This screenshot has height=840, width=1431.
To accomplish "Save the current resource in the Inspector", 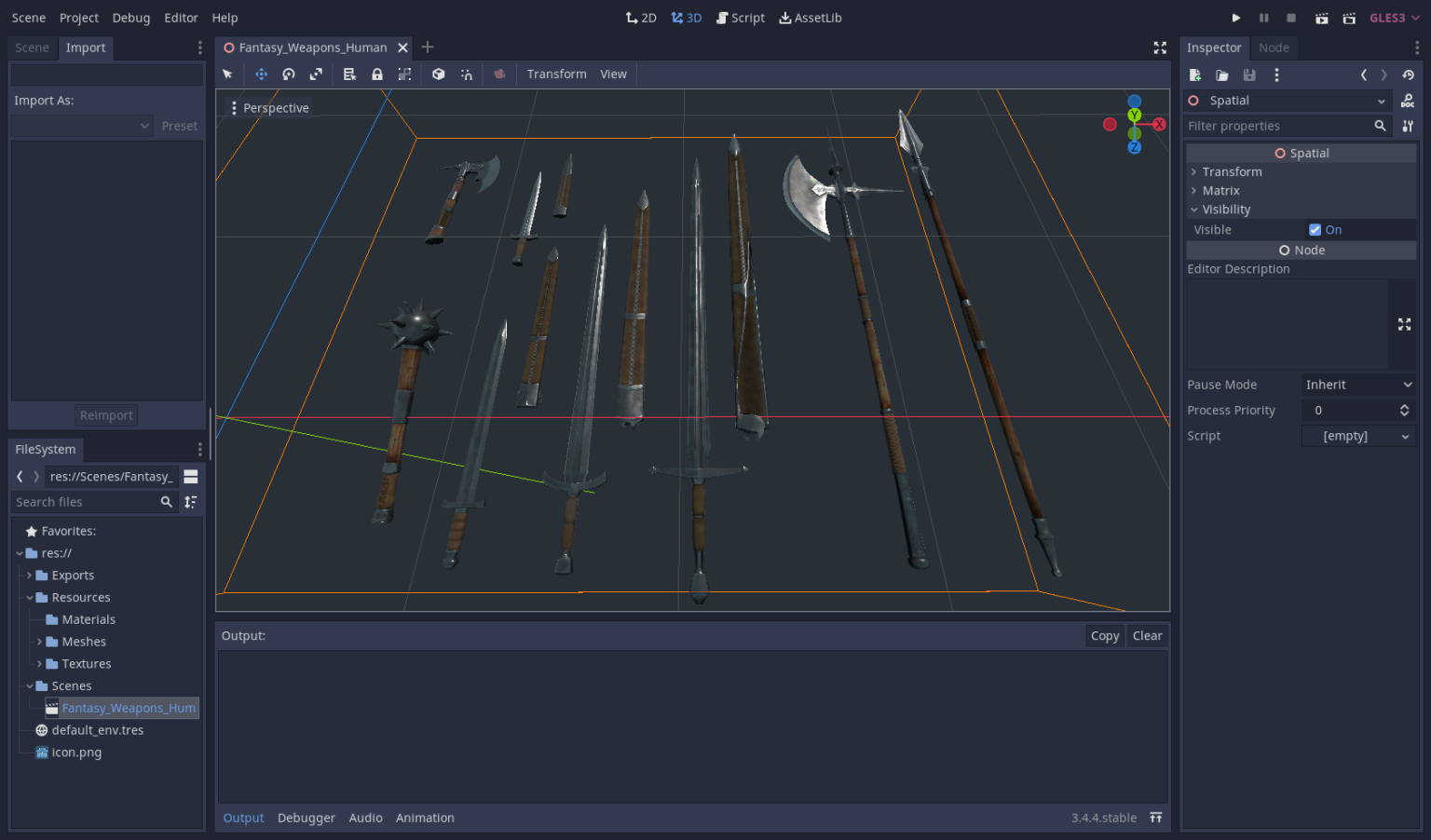I will coord(1249,75).
